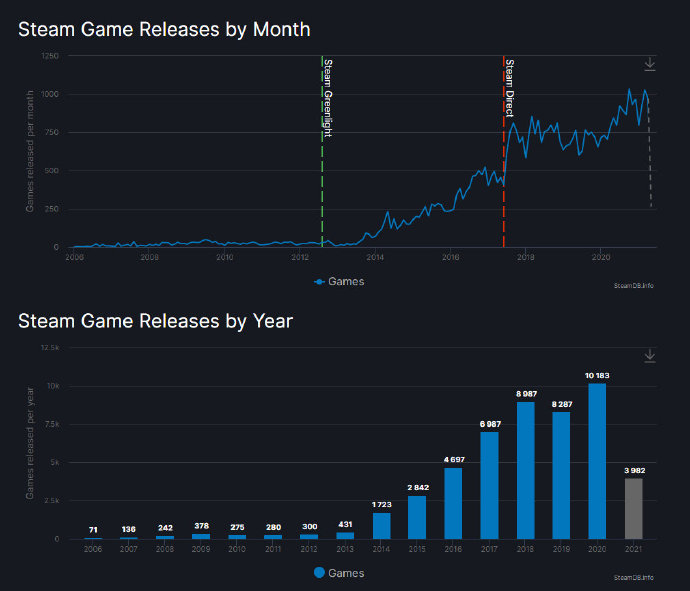Select the 2018 bar labeled 8 987
Screen dimensions: 690x591
tap(525, 470)
